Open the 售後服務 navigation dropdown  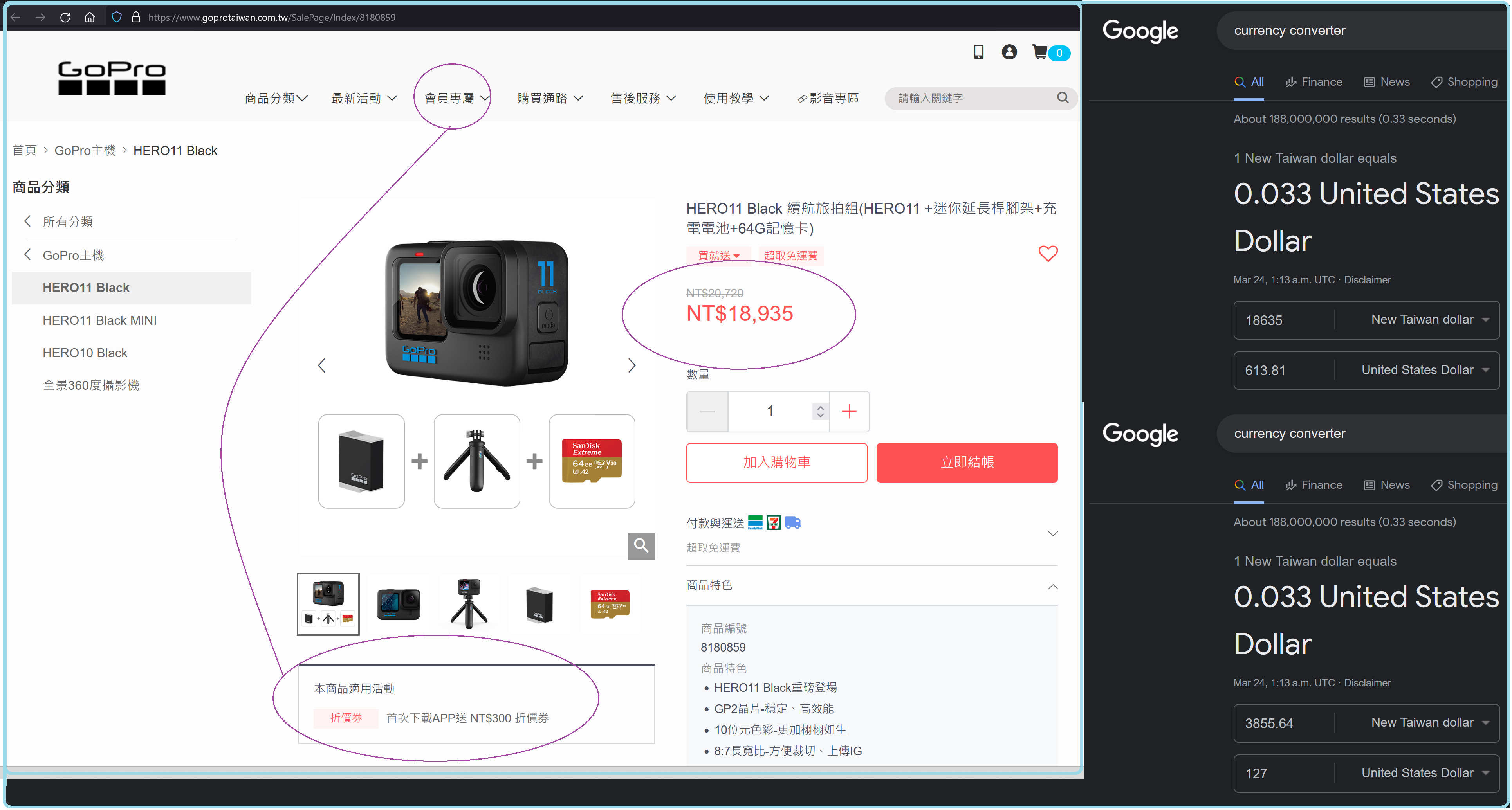tap(643, 98)
